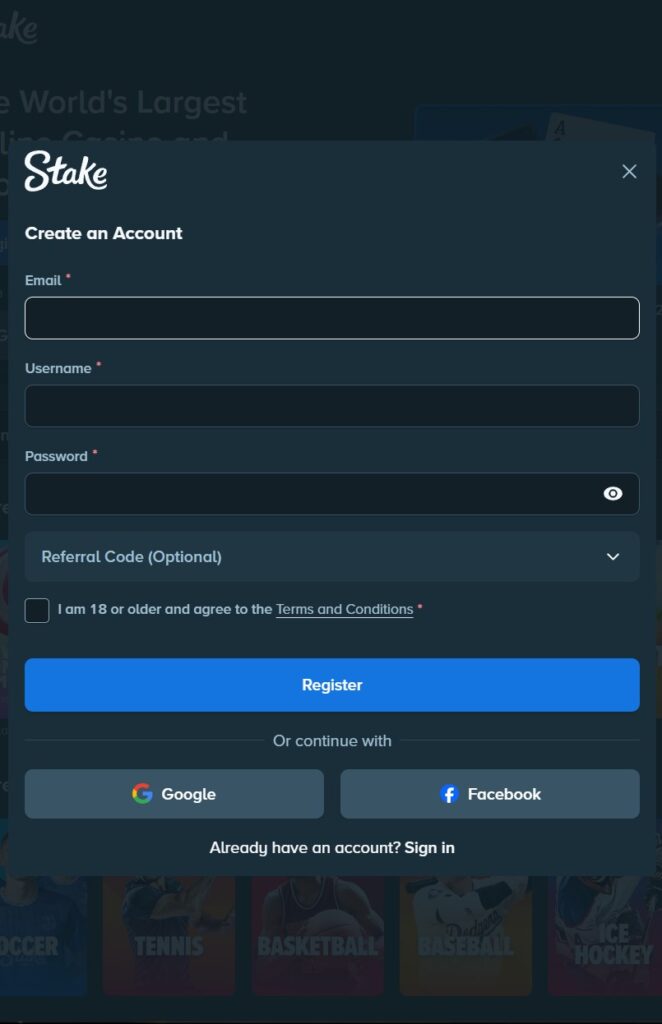The width and height of the screenshot is (662, 1024).
Task: Toggle password visibility eye icon
Action: pyautogui.click(x=613, y=494)
